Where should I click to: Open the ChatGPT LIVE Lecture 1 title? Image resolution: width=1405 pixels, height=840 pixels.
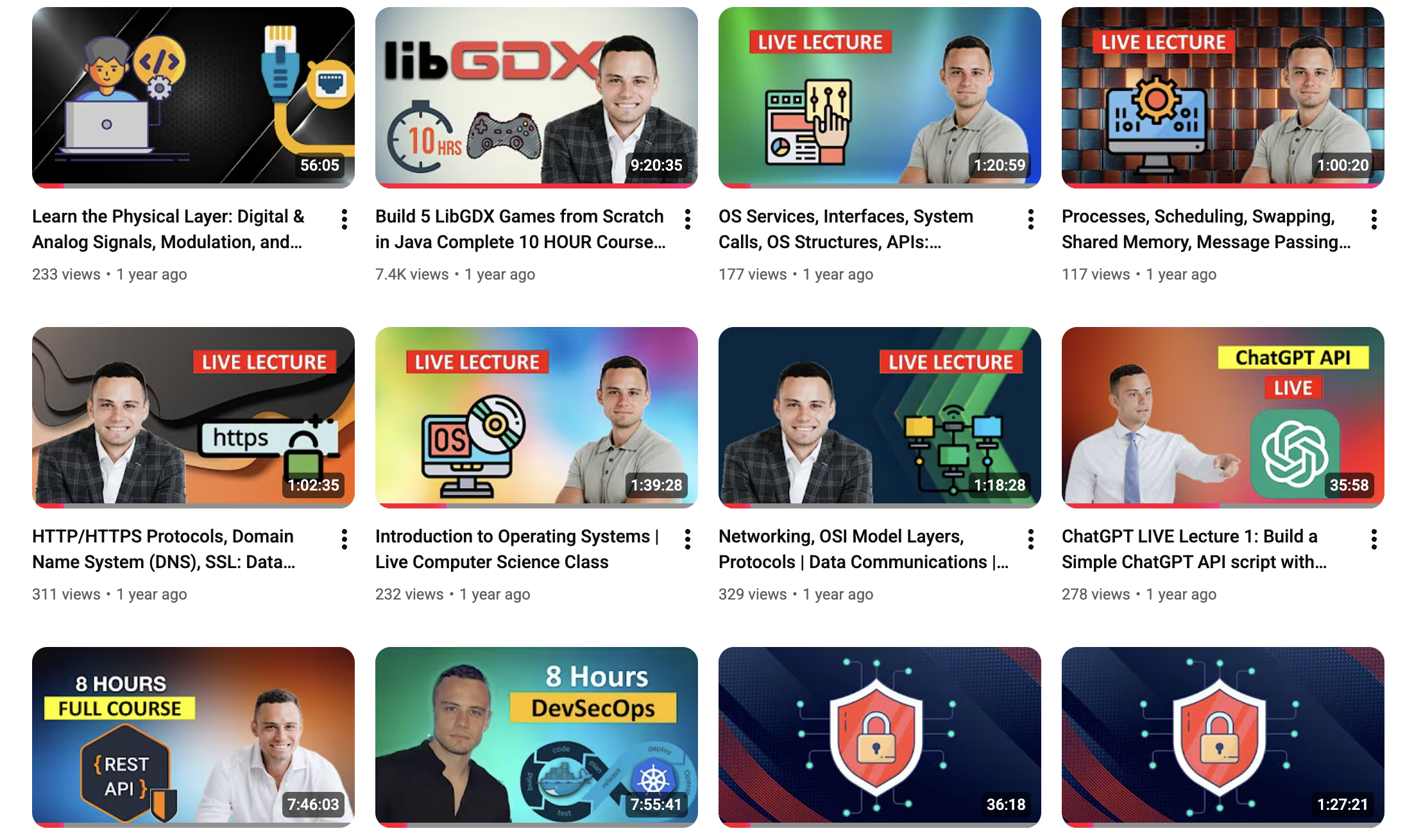coord(1194,549)
